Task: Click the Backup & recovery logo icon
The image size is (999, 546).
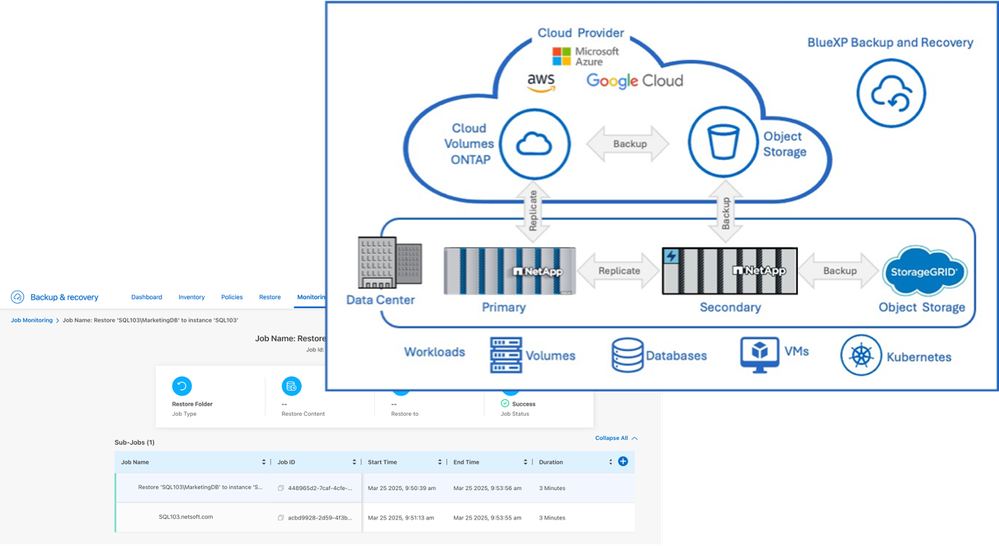Action: coord(17,297)
